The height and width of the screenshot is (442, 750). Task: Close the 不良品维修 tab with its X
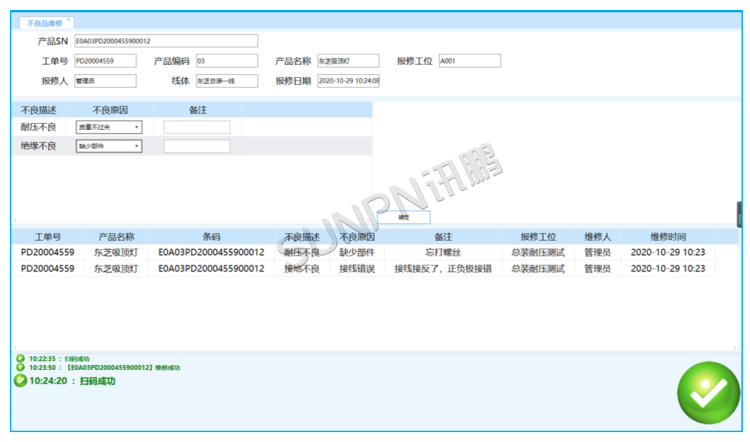[x=69, y=20]
